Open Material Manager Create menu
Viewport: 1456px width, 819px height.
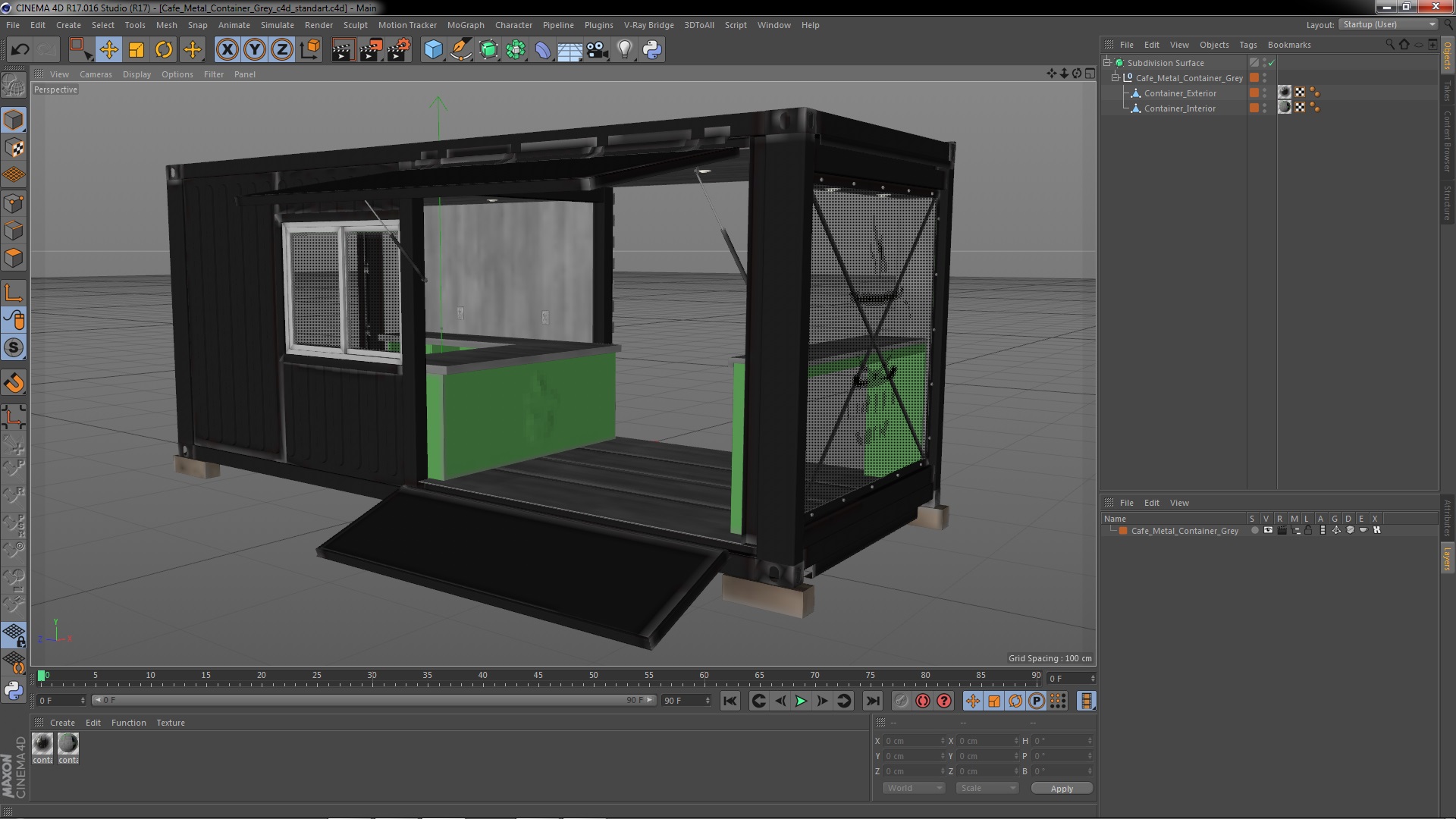point(62,723)
